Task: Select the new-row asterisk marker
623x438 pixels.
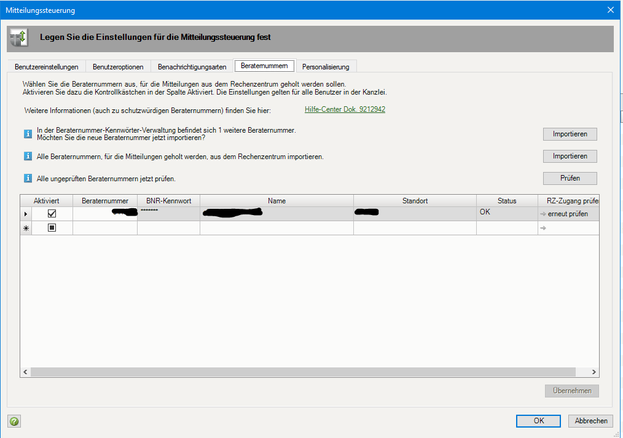Action: tap(25, 228)
